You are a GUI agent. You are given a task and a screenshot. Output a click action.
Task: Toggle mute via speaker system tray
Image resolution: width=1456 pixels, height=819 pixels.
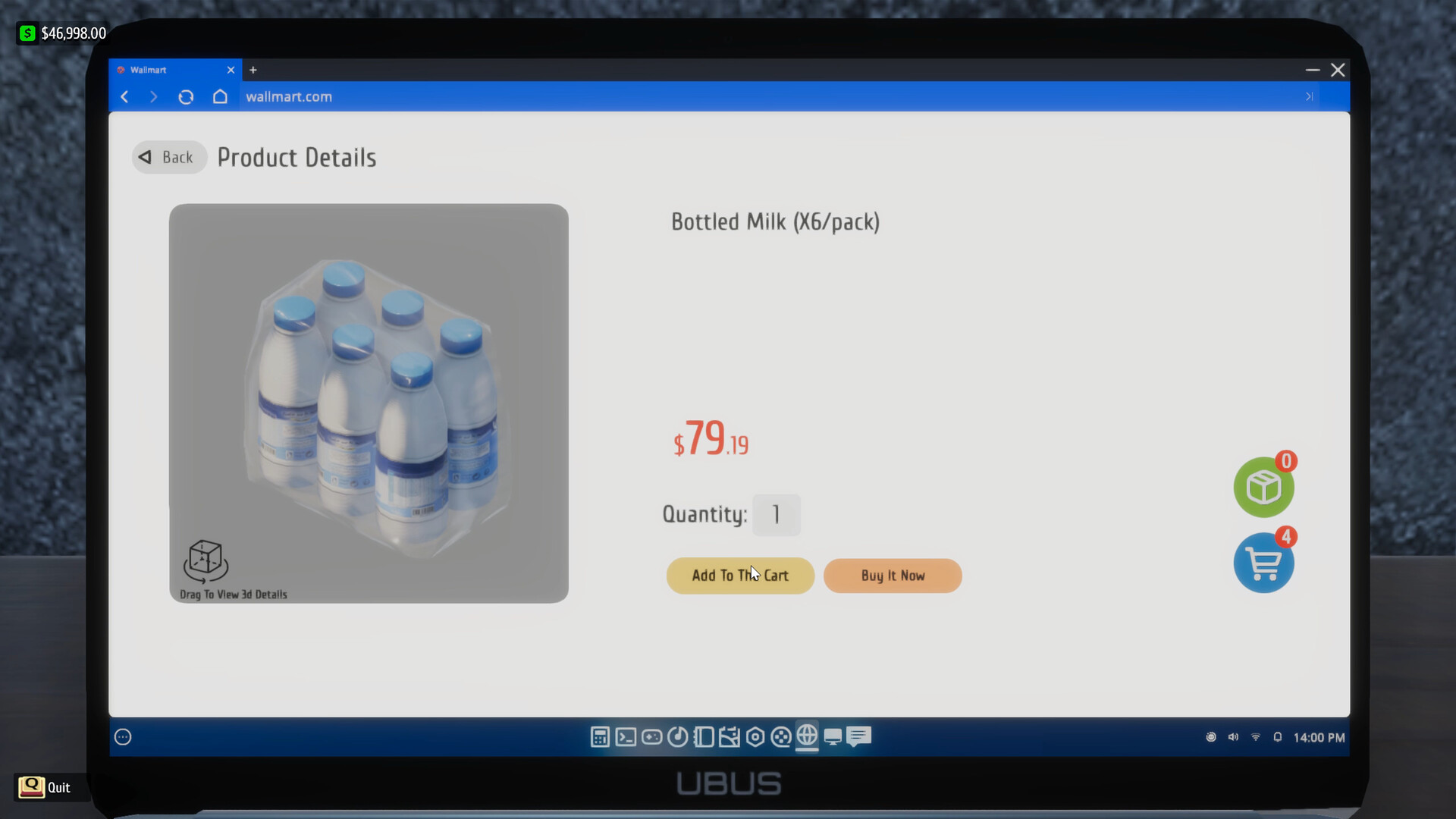(x=1232, y=737)
